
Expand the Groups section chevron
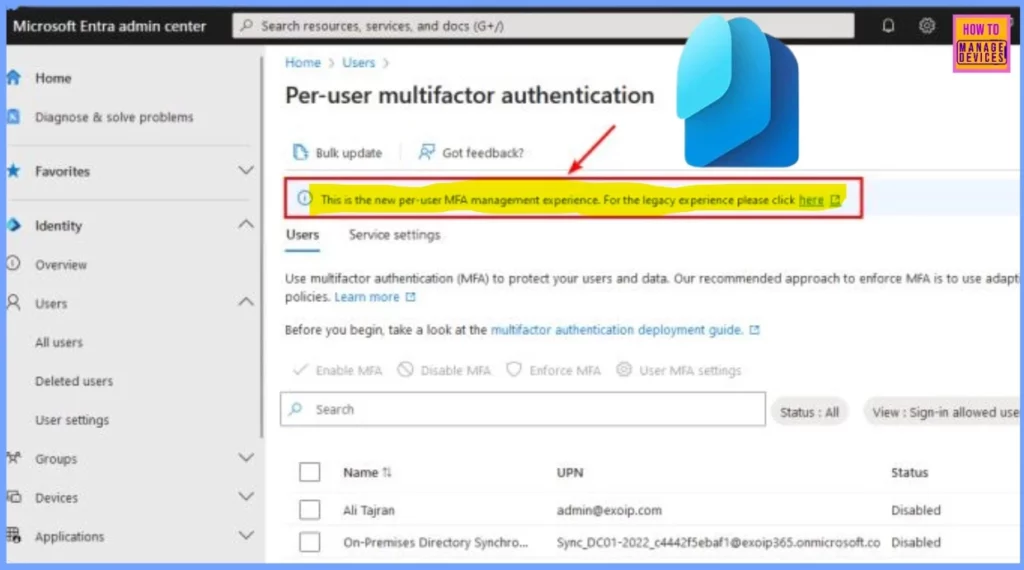[x=246, y=458]
